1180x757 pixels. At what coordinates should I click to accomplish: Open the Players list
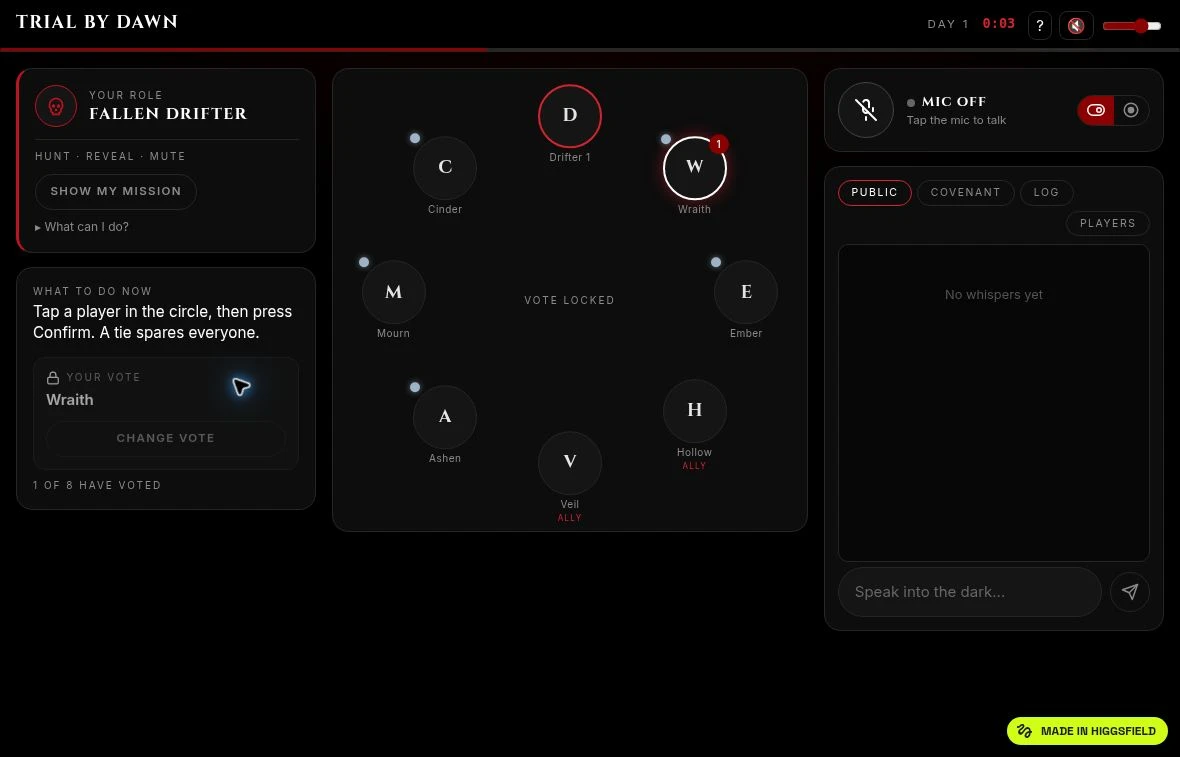[1108, 223]
